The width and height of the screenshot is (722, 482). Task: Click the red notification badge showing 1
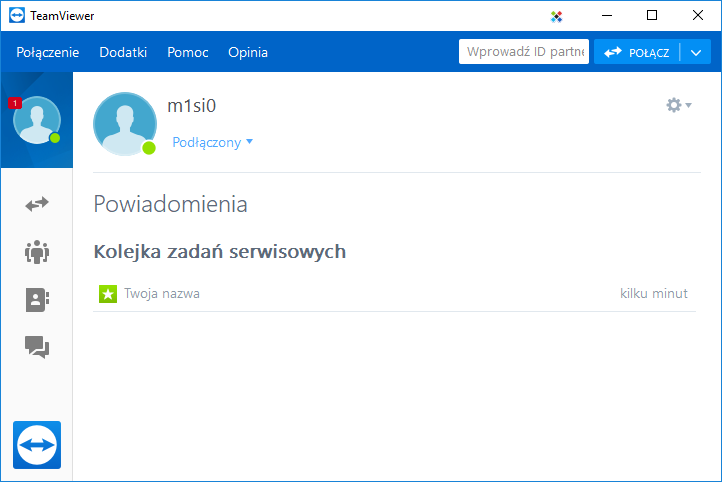click(x=14, y=103)
